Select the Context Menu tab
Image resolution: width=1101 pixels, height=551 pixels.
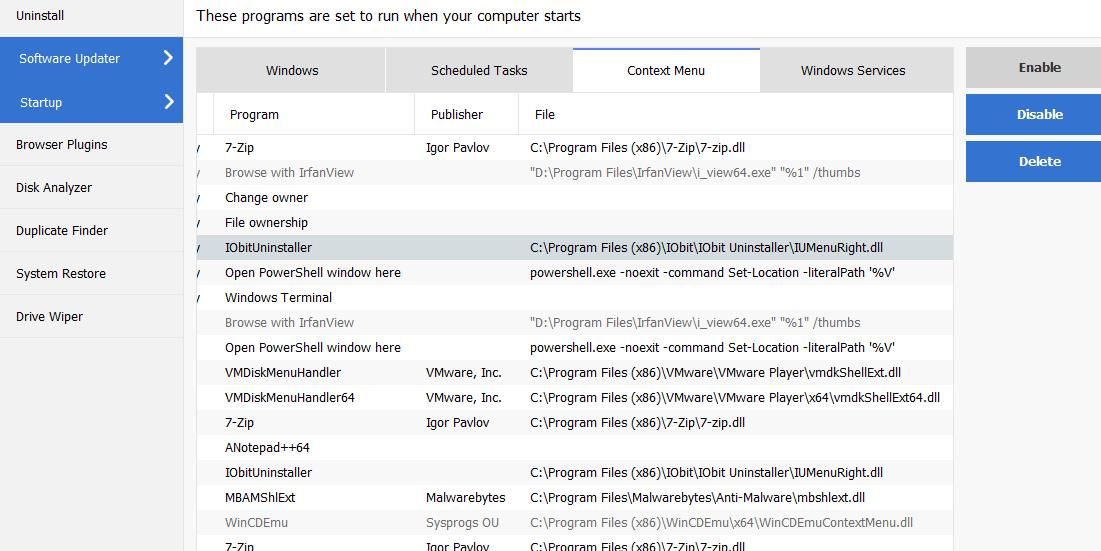(x=666, y=70)
